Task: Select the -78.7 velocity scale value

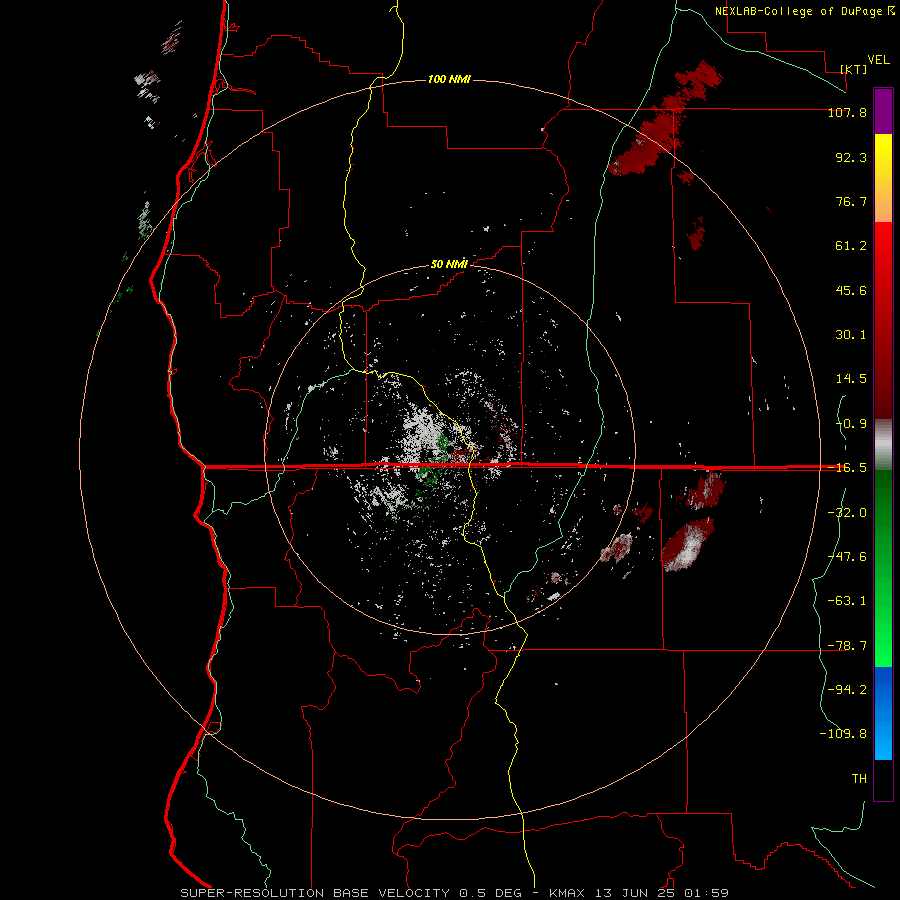Action: click(847, 646)
